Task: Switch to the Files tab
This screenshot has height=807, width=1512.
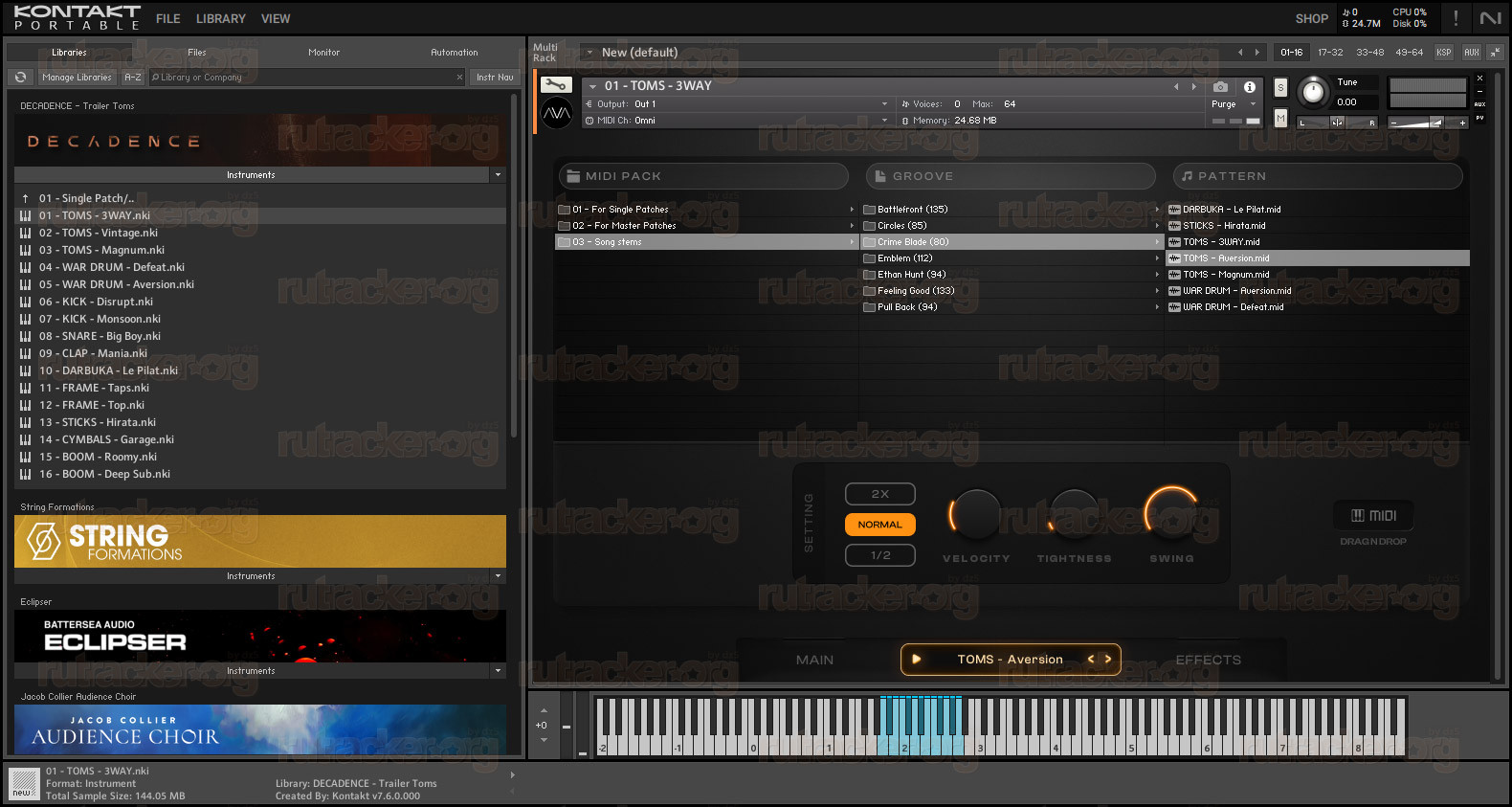Action: [x=197, y=53]
